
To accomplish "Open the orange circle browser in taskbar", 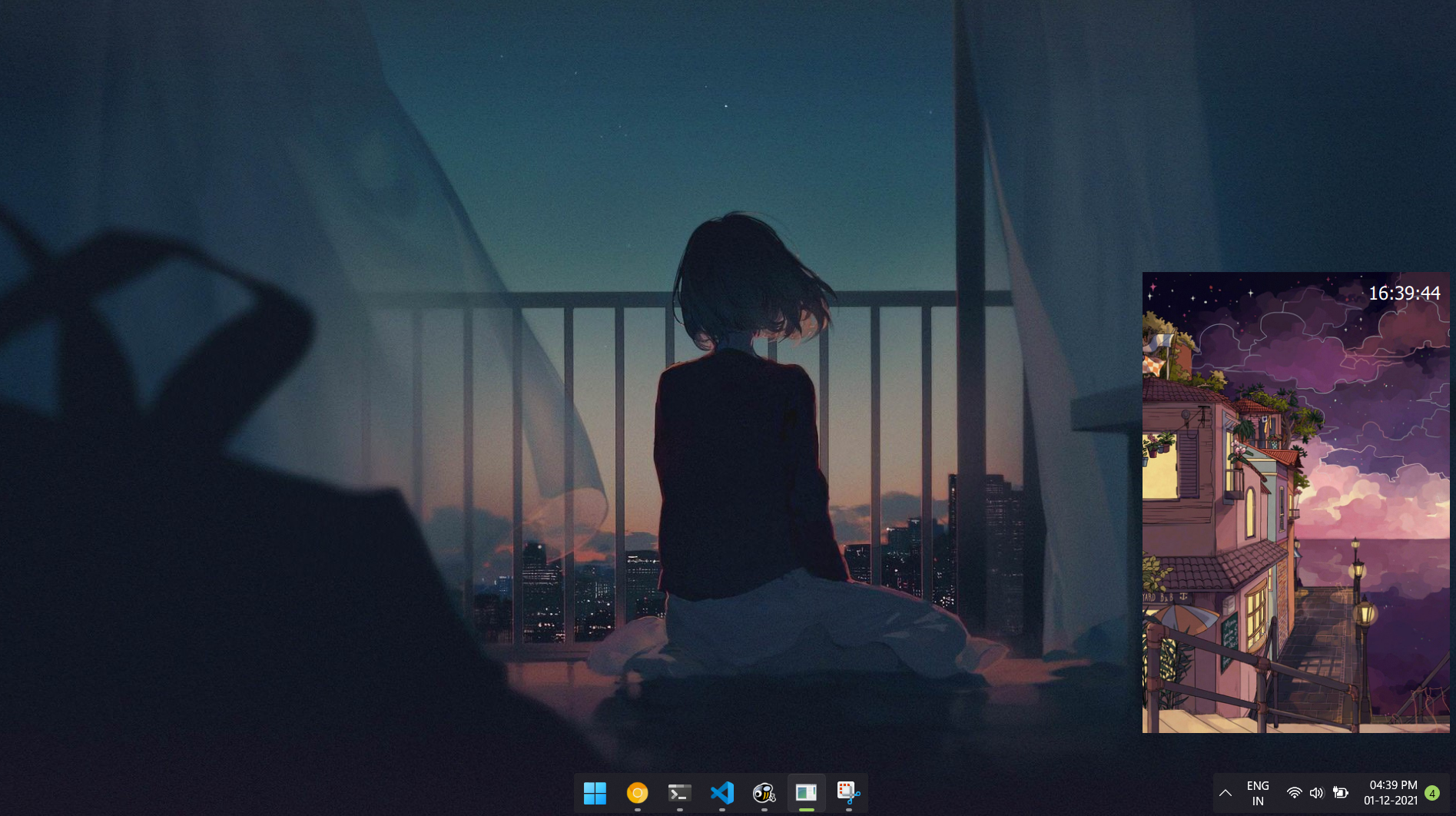I will [637, 793].
